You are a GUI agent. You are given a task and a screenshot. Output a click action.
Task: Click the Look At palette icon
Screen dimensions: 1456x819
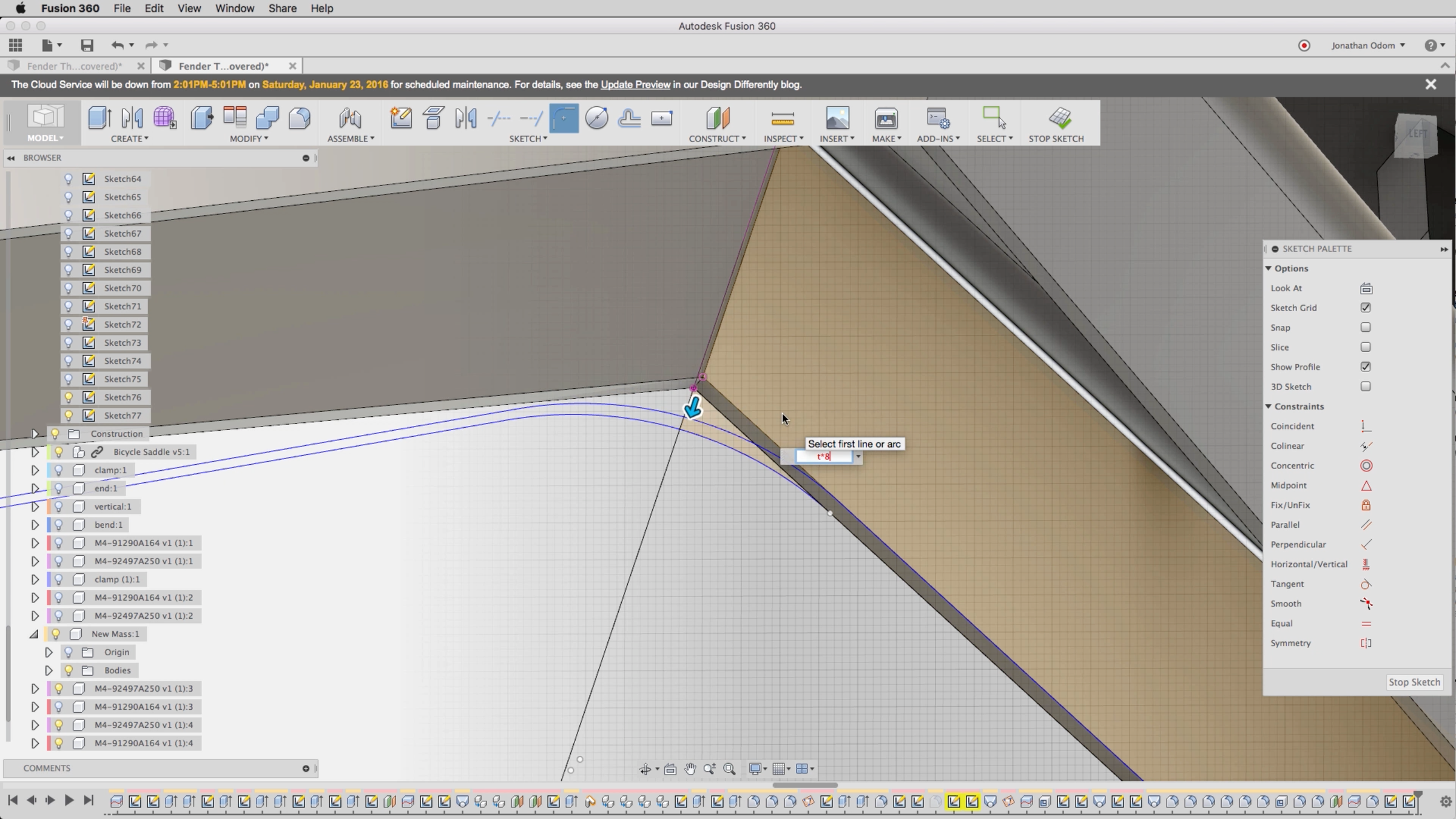click(1366, 289)
